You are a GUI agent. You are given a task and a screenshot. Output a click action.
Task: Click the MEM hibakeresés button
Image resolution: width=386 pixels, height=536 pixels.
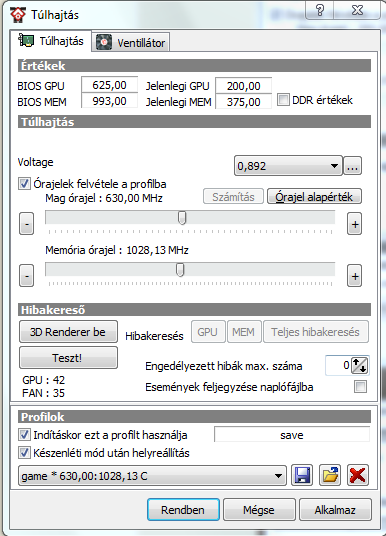point(244,332)
